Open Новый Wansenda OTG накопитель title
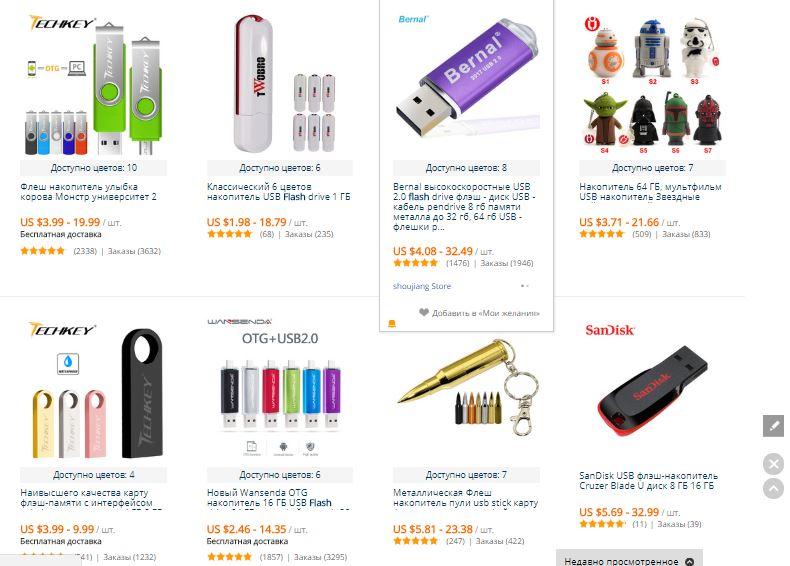Image resolution: width=790 pixels, height=566 pixels. (269, 498)
